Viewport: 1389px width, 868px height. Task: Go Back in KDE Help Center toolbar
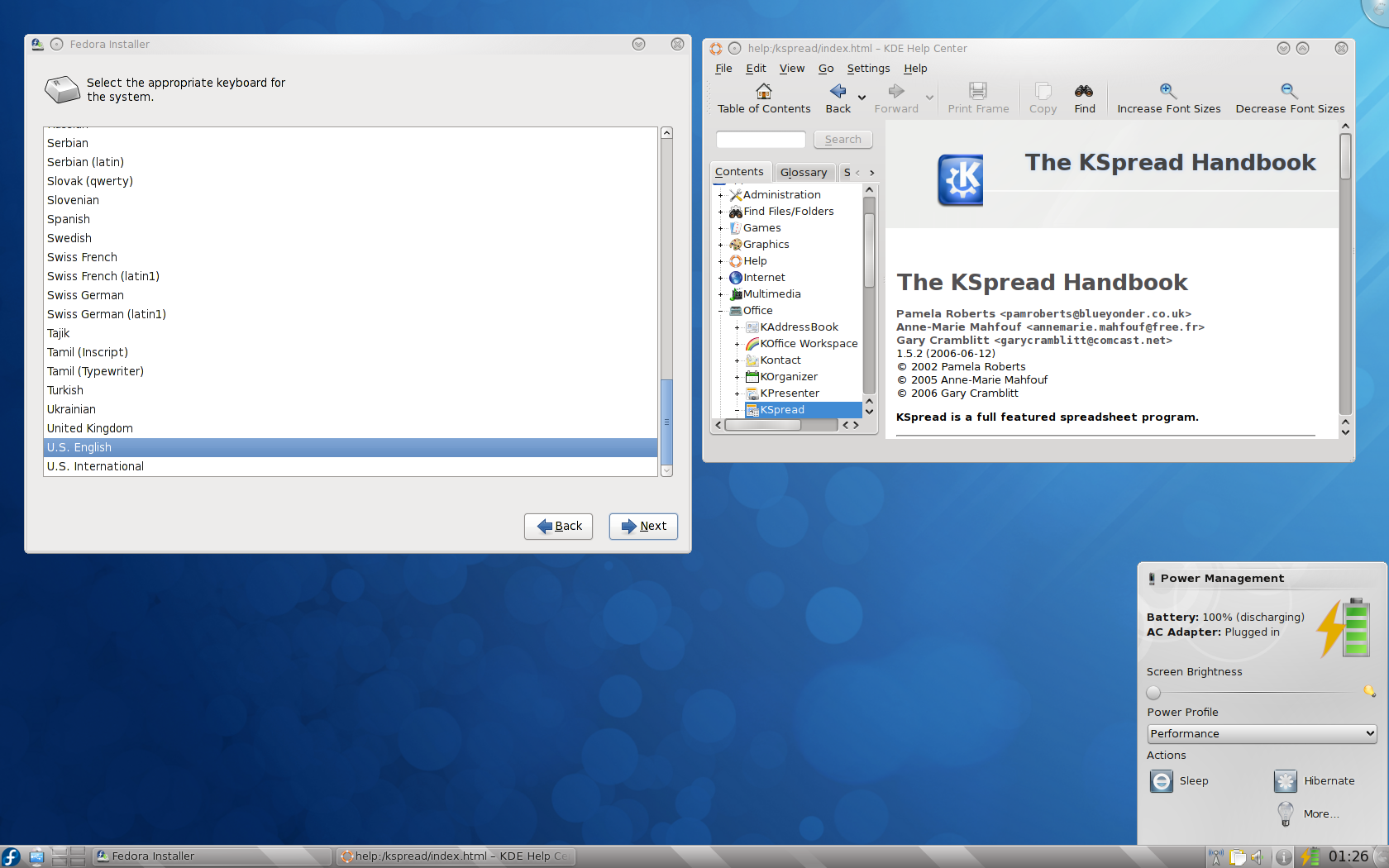[838, 98]
